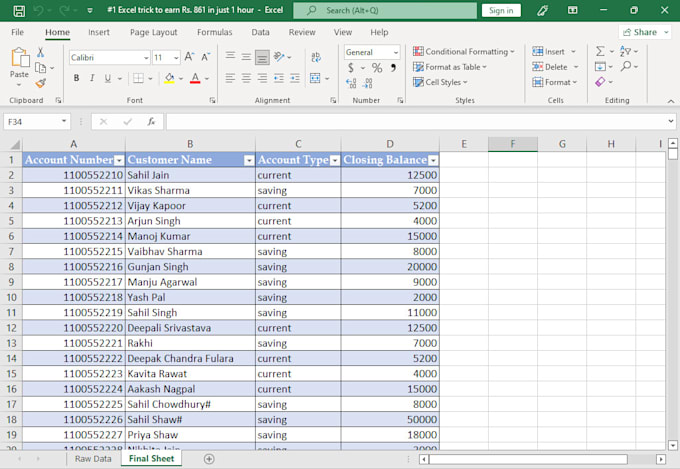Click the Decrease Indent icon
Screen dimensions: 680x469
coord(279,78)
